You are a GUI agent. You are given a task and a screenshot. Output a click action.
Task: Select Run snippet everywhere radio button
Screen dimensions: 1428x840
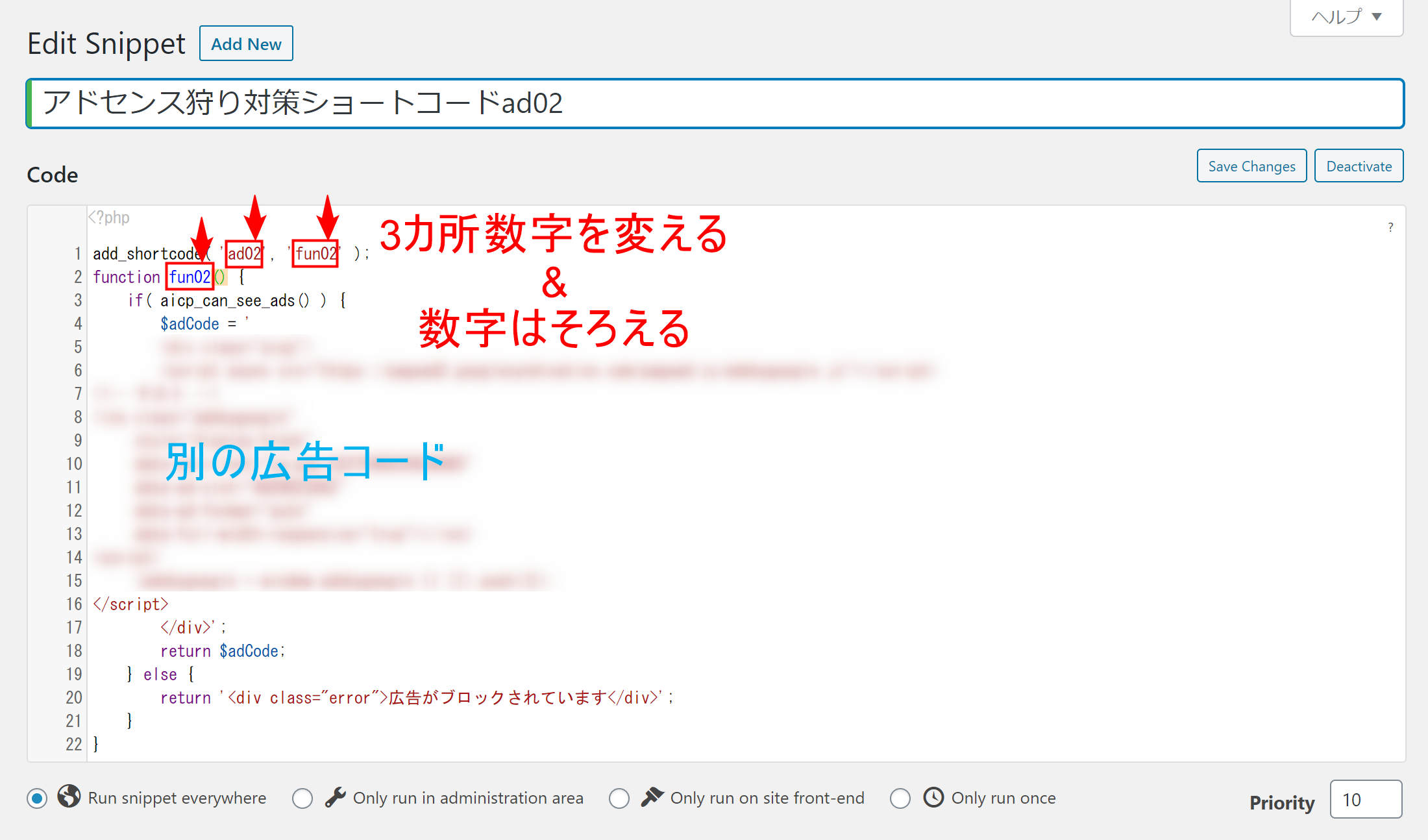tap(38, 798)
